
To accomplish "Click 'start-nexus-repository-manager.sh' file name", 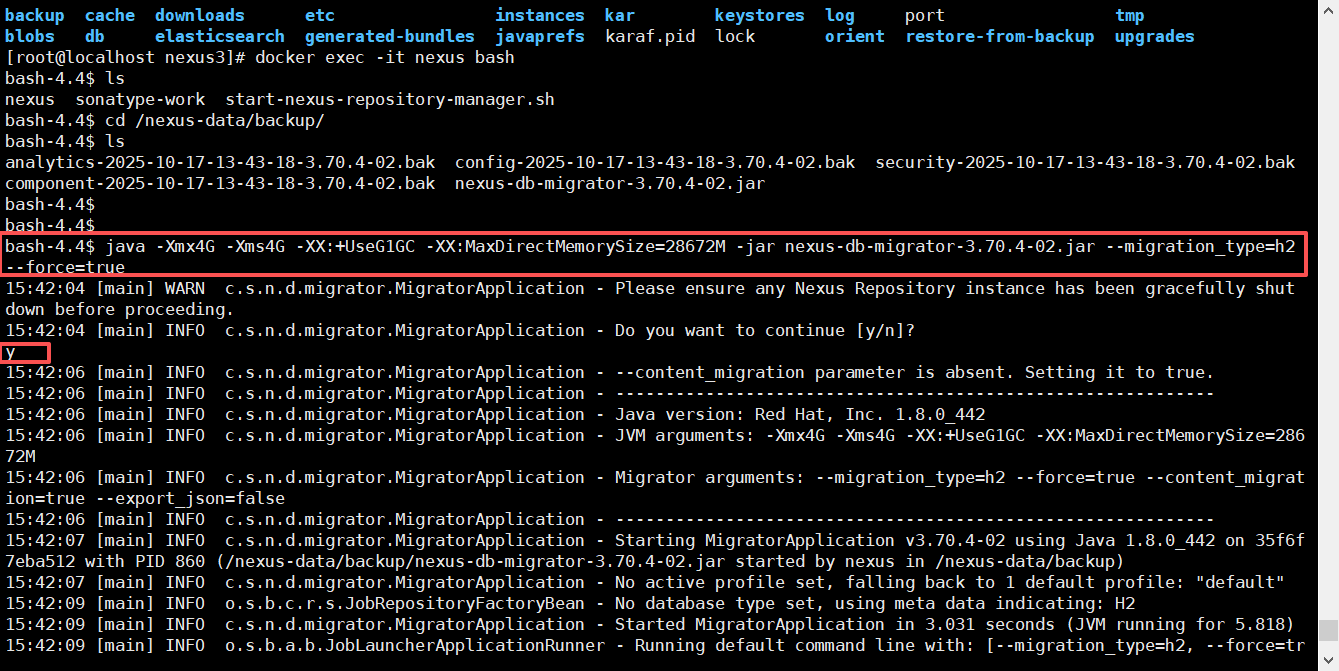I will click(389, 99).
